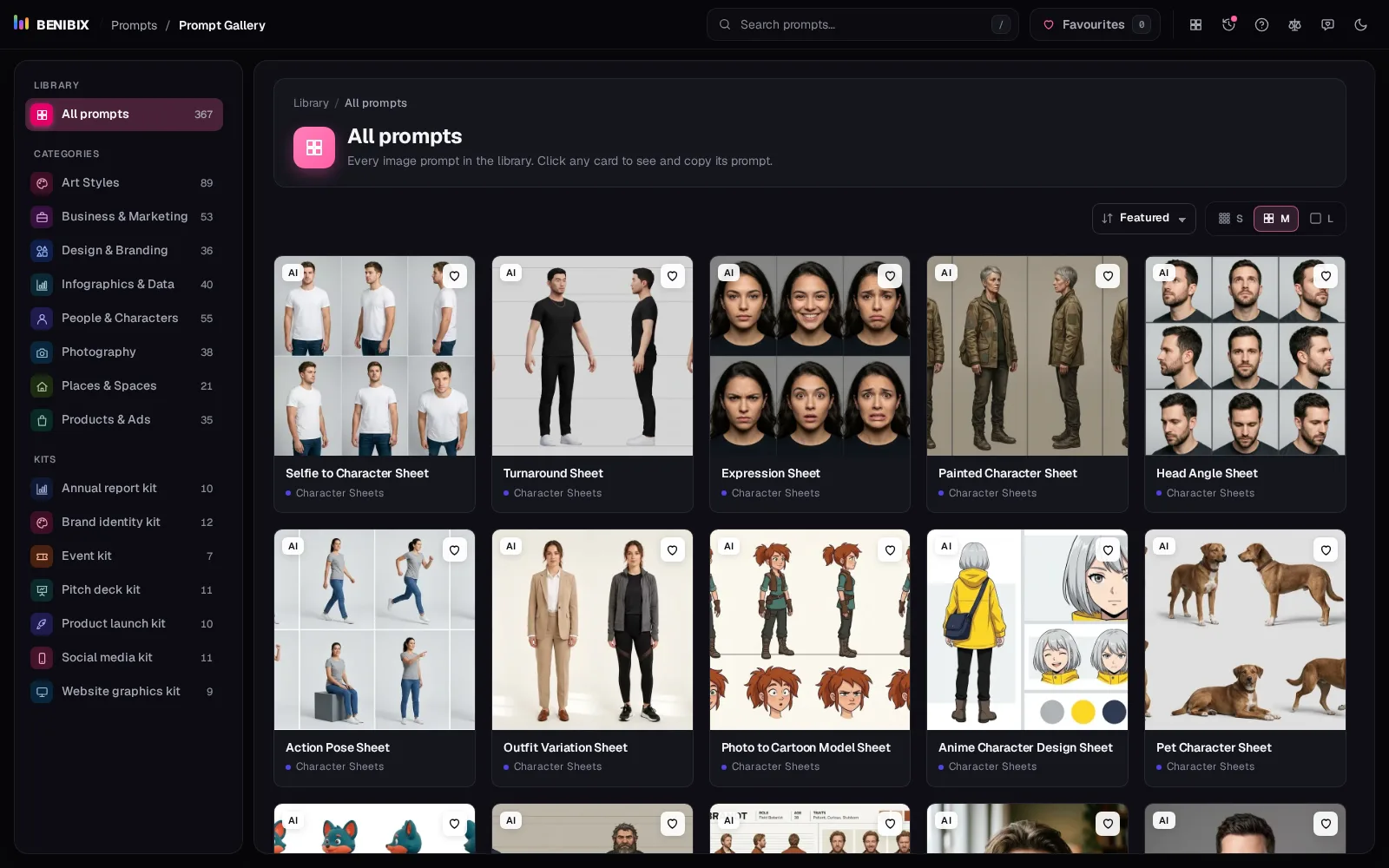The width and height of the screenshot is (1389, 868).
Task: Click the Character Sheets tag under Turnaround Sheet
Action: tap(557, 493)
